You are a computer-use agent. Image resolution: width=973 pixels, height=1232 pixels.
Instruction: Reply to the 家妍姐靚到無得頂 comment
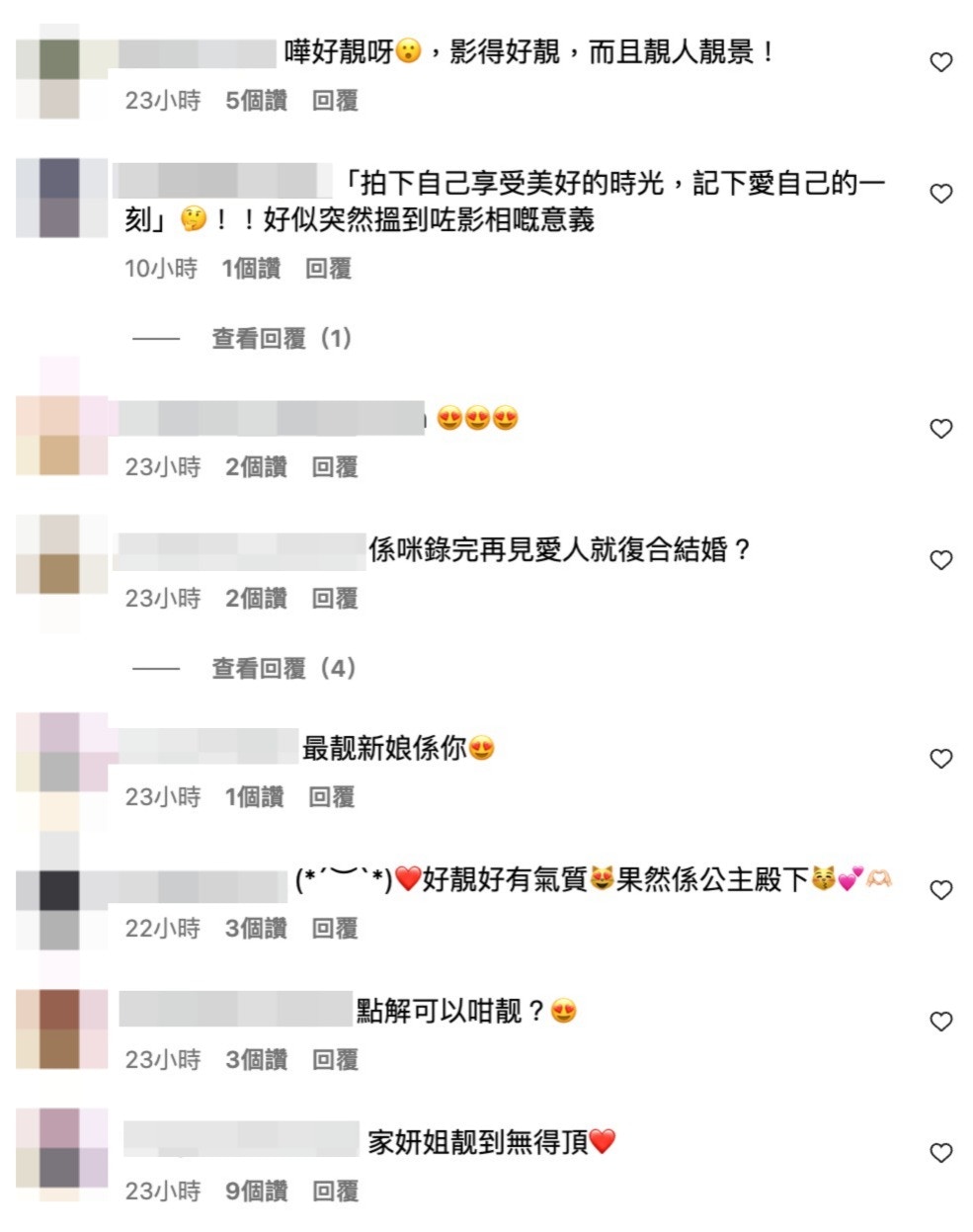[335, 1191]
